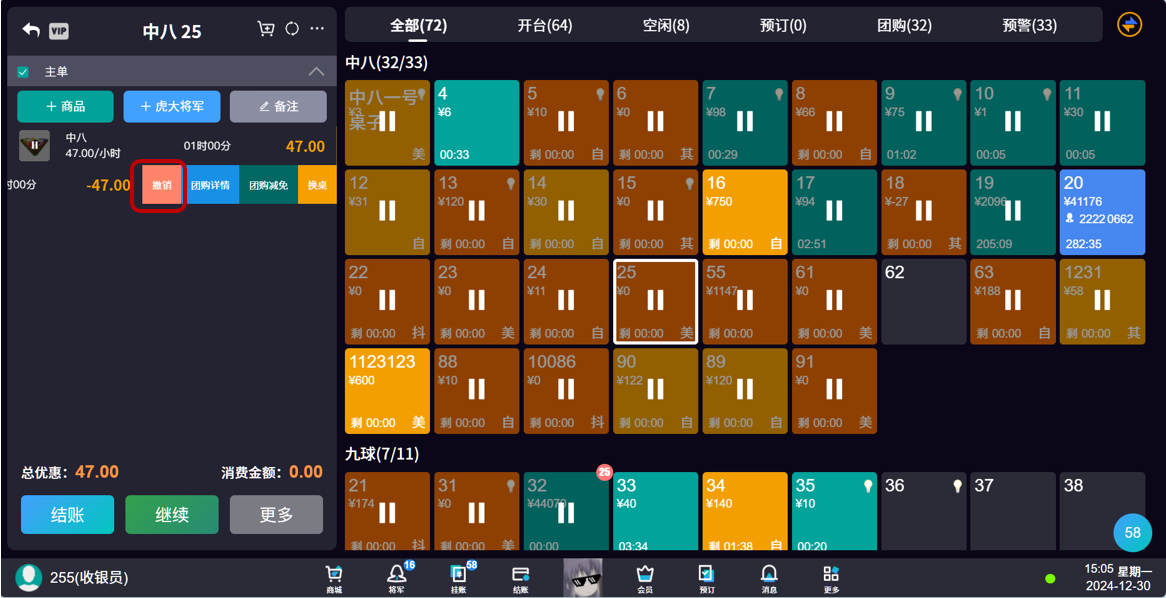The height and width of the screenshot is (598, 1166).
Task: Click the refresh circle icon
Action: point(292,29)
